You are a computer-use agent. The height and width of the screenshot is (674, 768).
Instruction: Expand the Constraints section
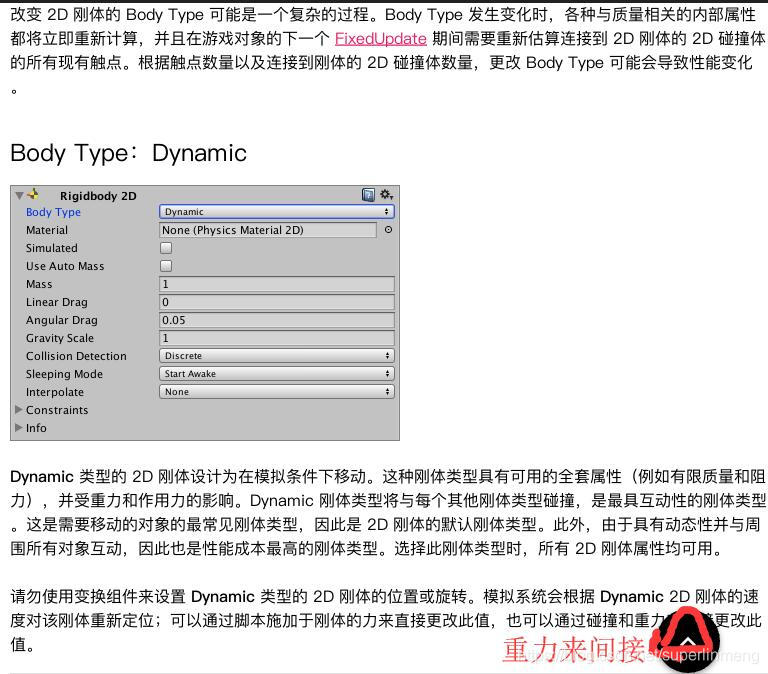(19, 409)
